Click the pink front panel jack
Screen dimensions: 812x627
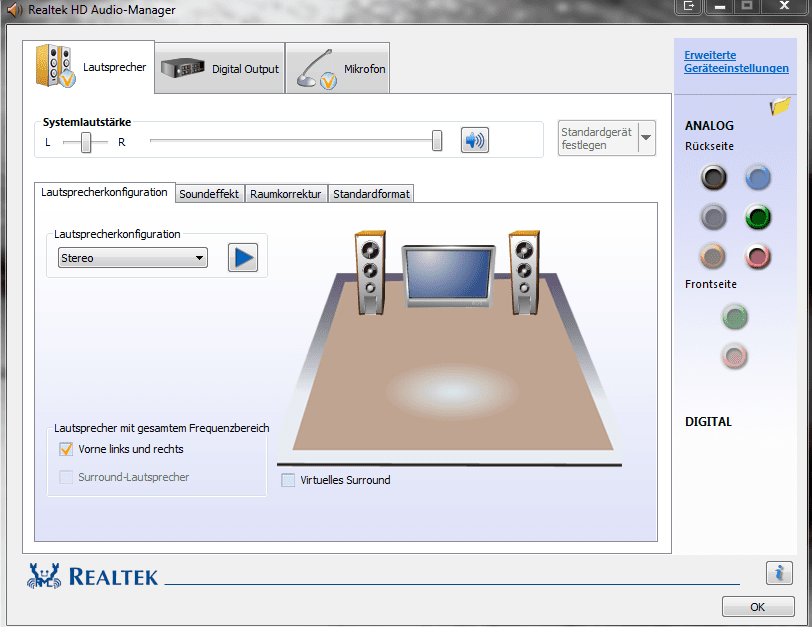pos(734,356)
